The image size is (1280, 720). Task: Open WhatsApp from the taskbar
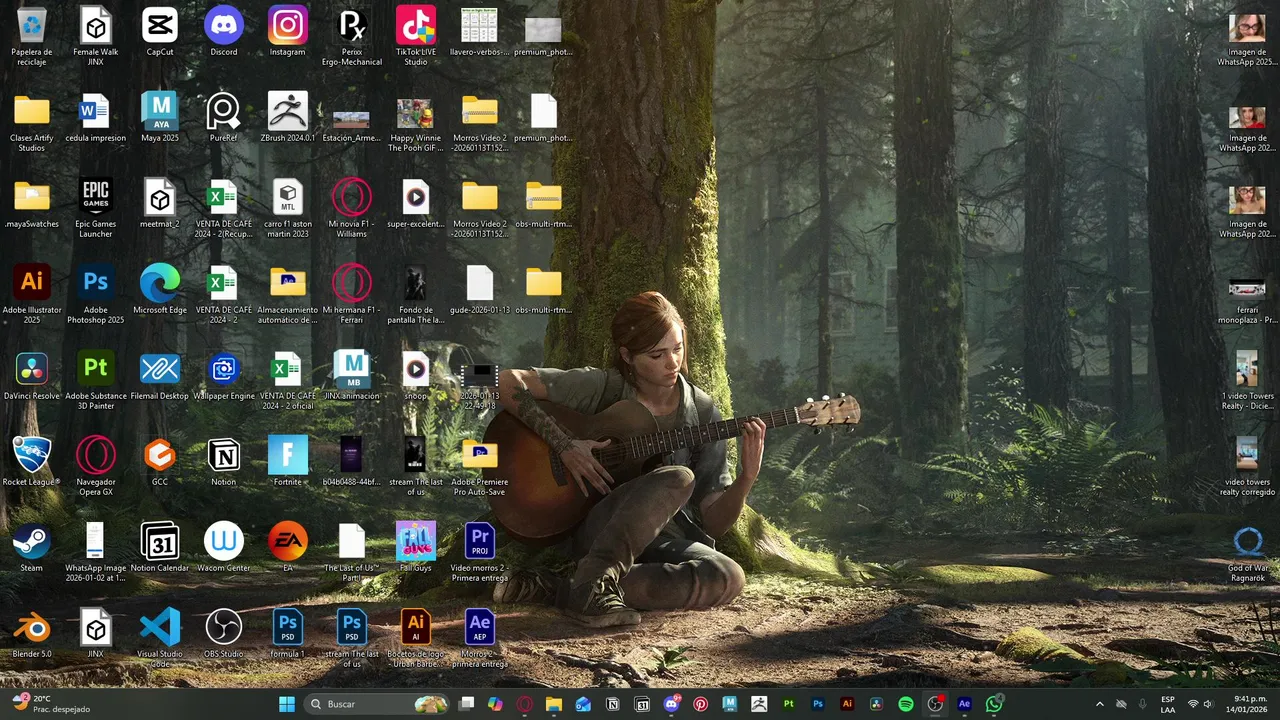click(994, 704)
